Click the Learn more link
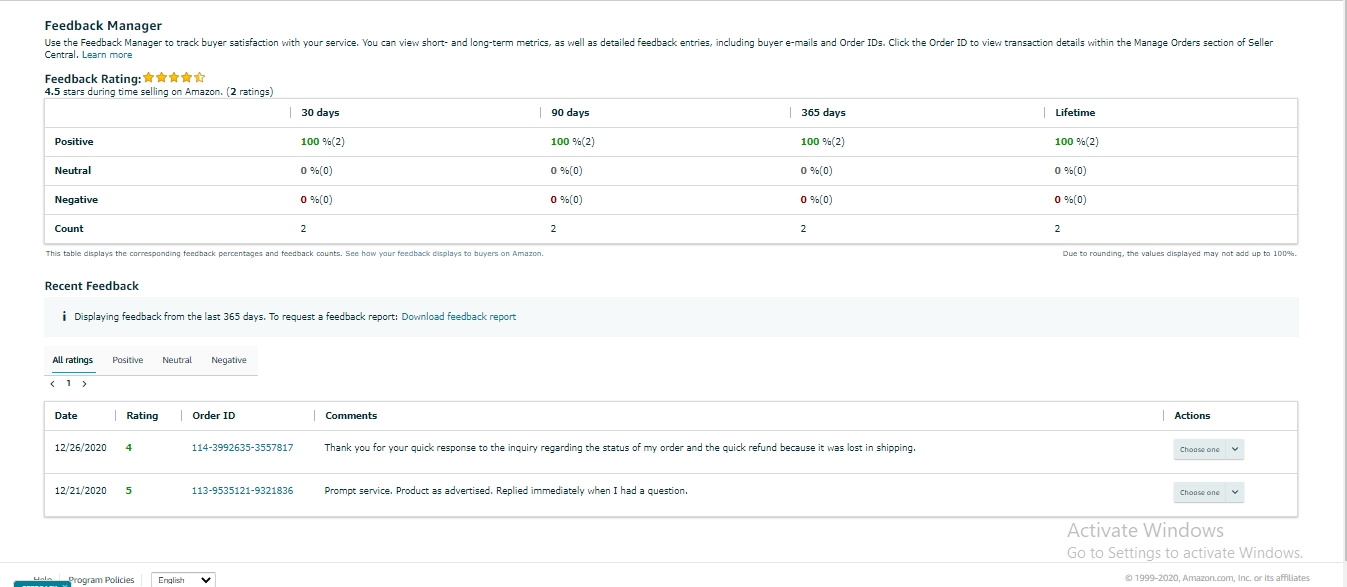The width and height of the screenshot is (1347, 587). pos(107,55)
